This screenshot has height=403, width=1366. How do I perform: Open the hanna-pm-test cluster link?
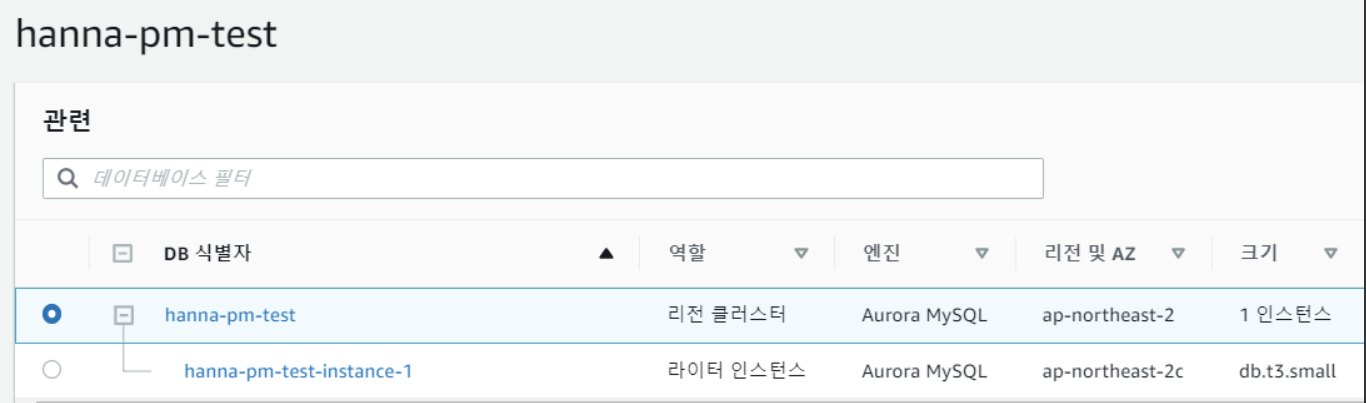(230, 315)
